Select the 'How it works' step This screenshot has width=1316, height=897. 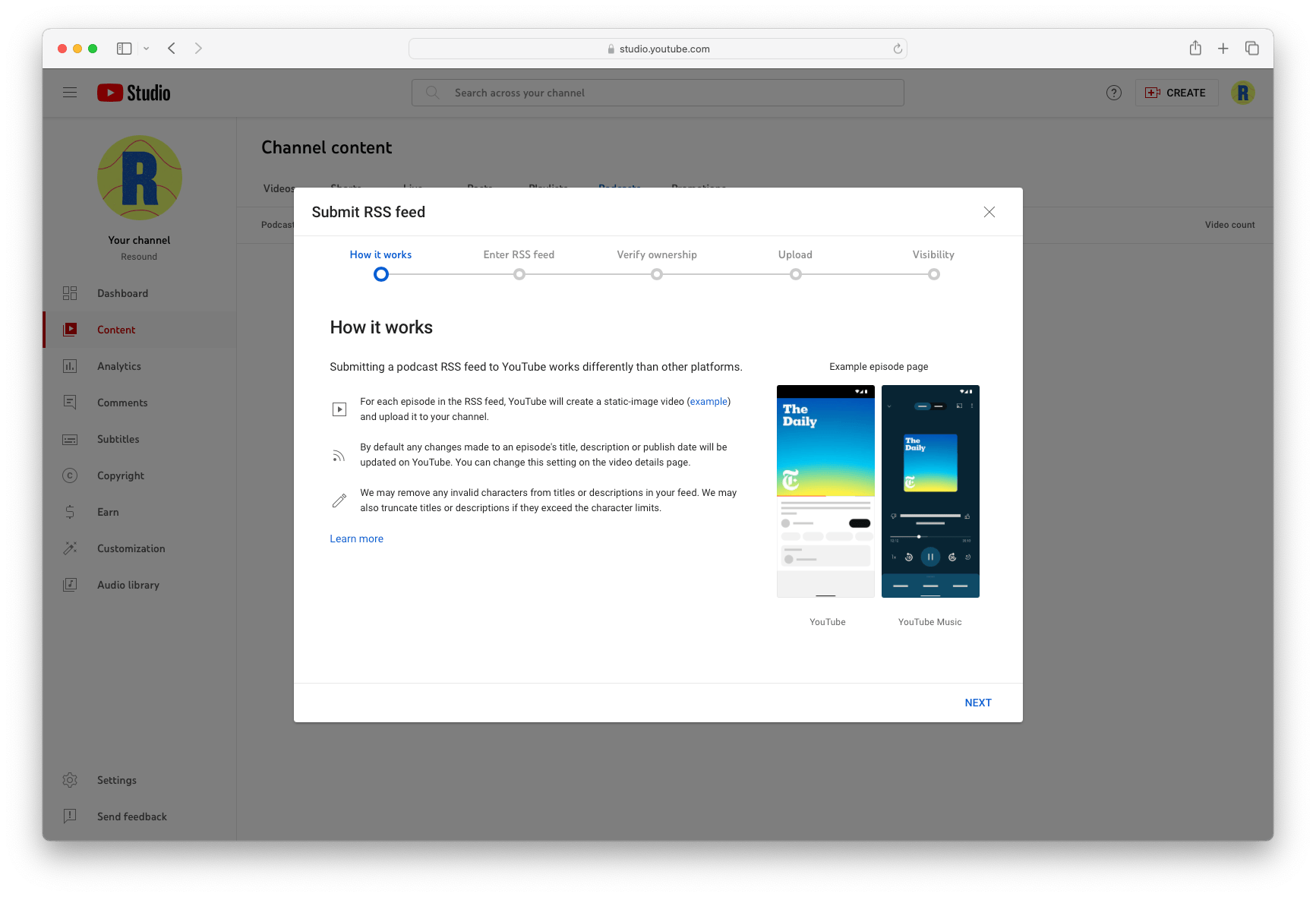pos(380,254)
